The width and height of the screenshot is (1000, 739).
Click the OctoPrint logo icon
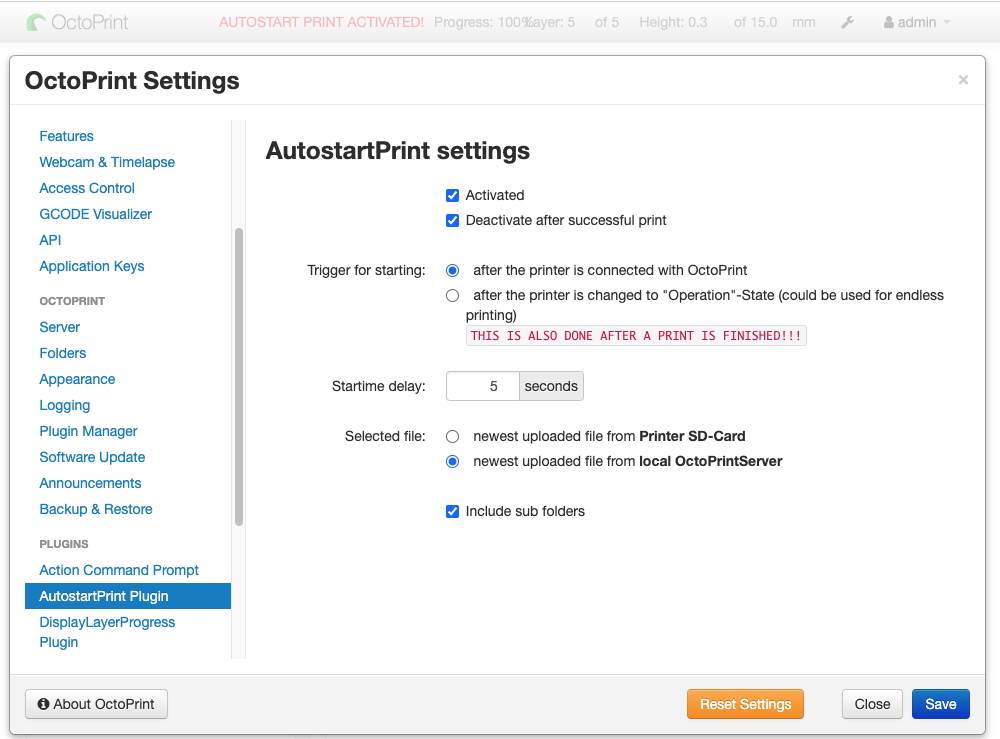(36, 23)
